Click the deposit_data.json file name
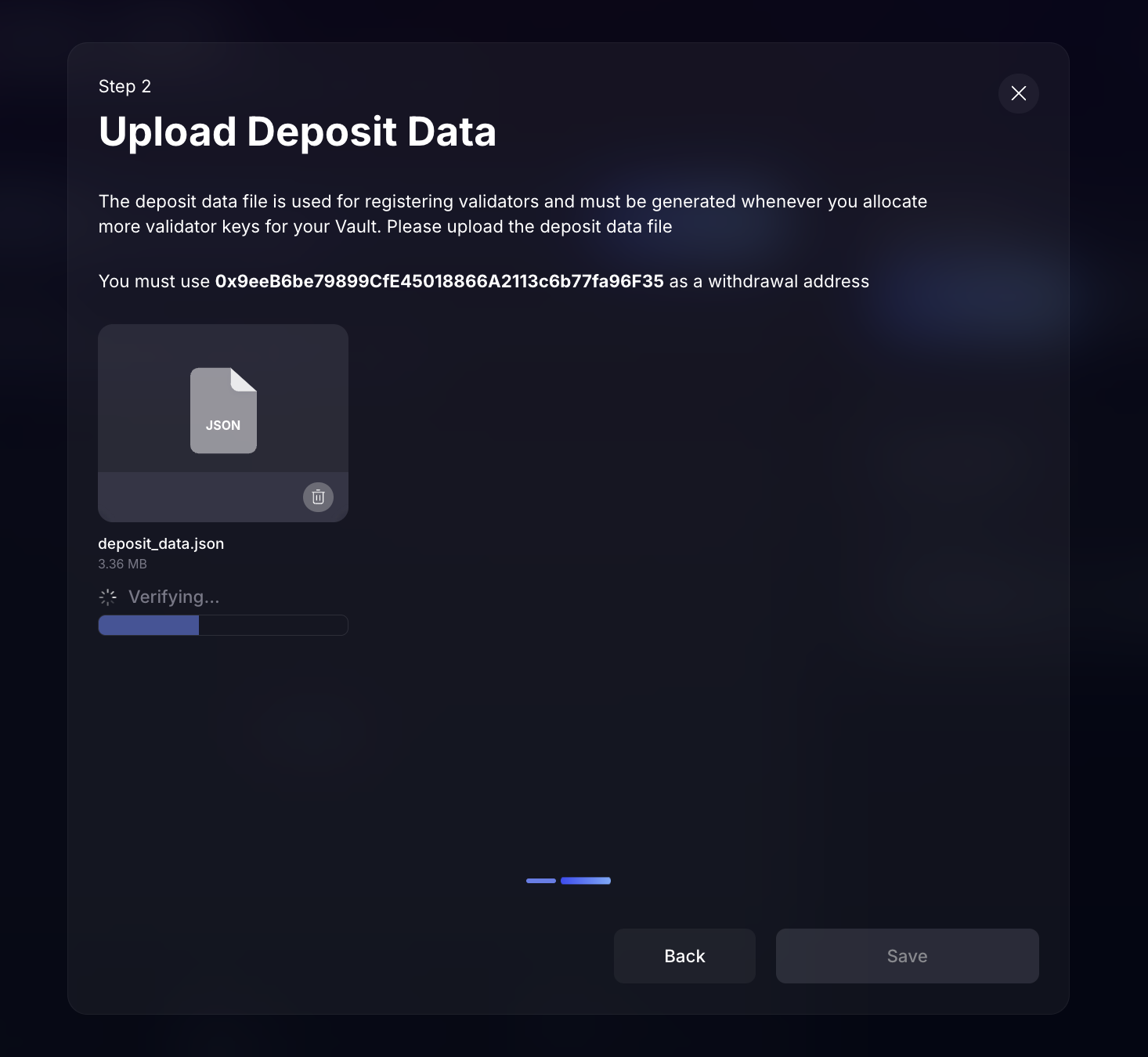Viewport: 1148px width, 1057px height. point(161,543)
